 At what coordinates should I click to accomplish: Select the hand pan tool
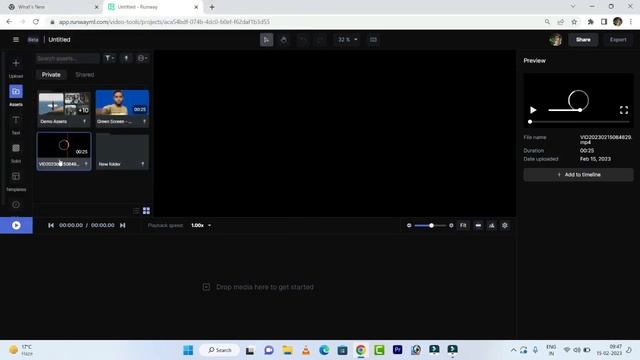(284, 40)
